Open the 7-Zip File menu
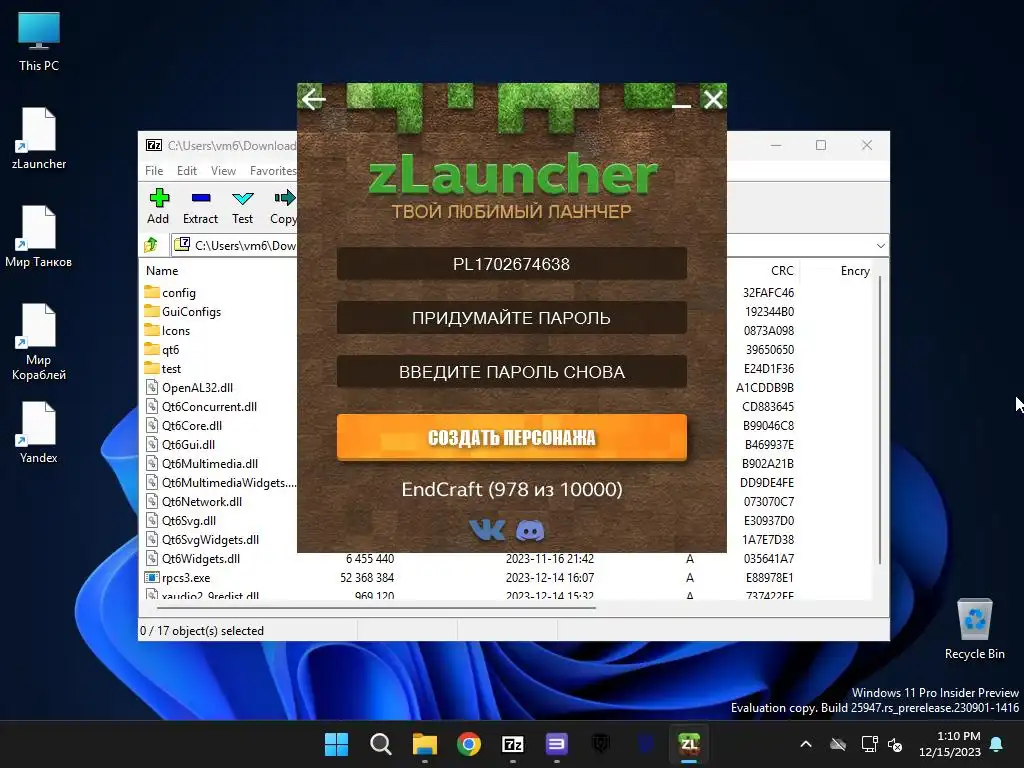The image size is (1024, 768). coord(154,170)
